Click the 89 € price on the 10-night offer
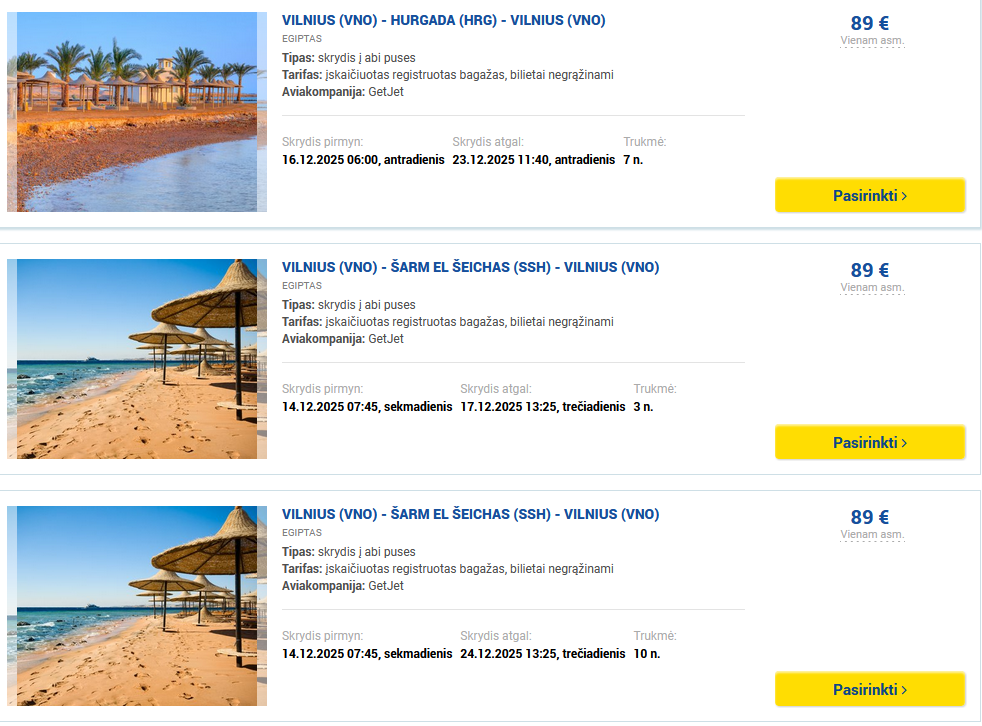The height and width of the screenshot is (726, 982). [x=870, y=517]
